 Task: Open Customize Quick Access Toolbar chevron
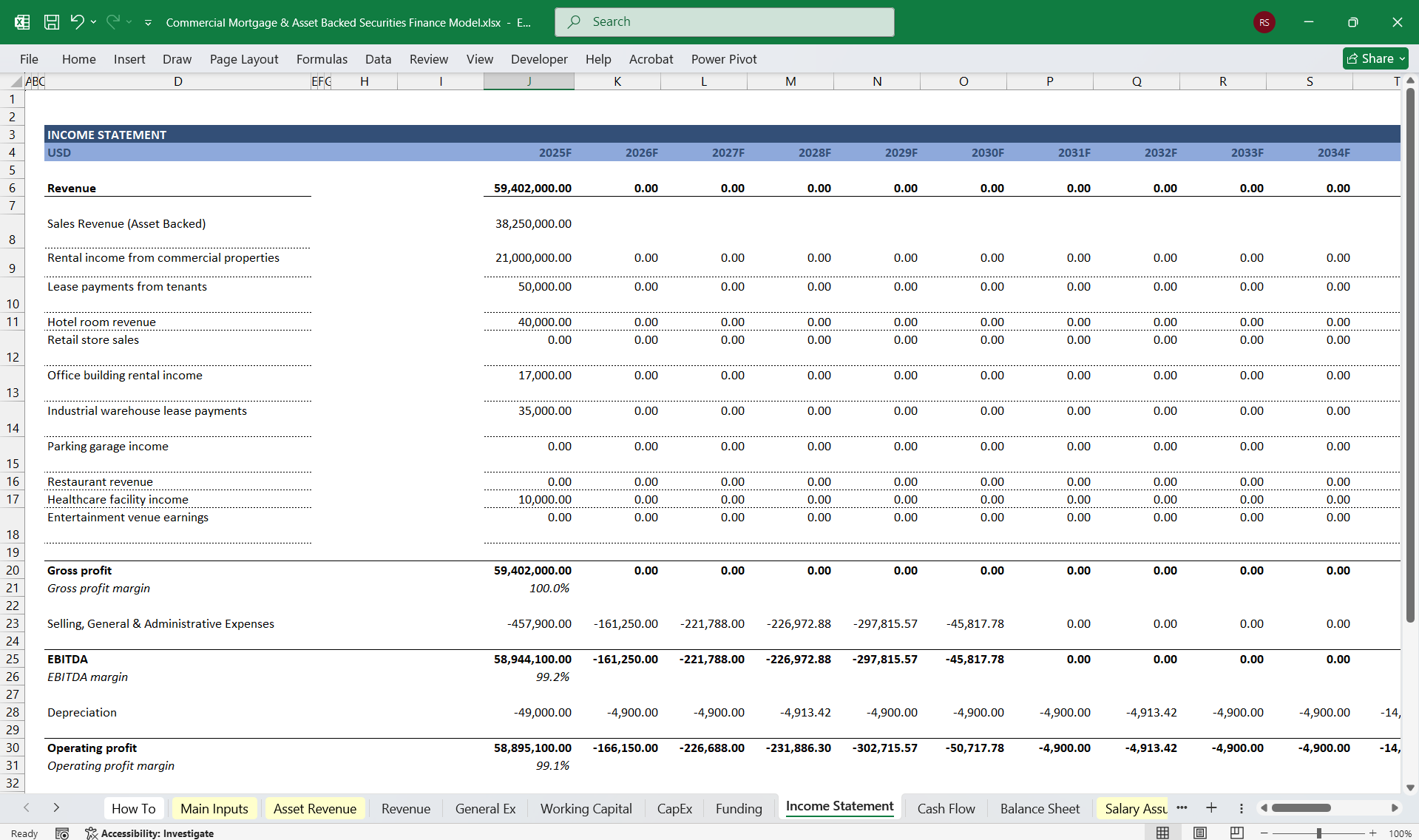tap(148, 22)
